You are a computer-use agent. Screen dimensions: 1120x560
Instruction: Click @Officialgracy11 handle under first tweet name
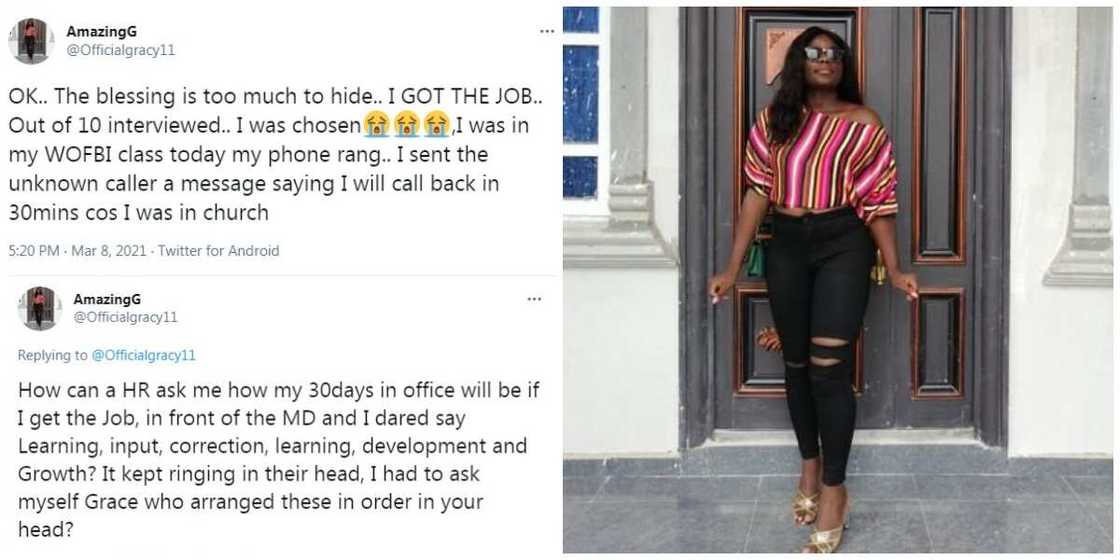coord(120,51)
